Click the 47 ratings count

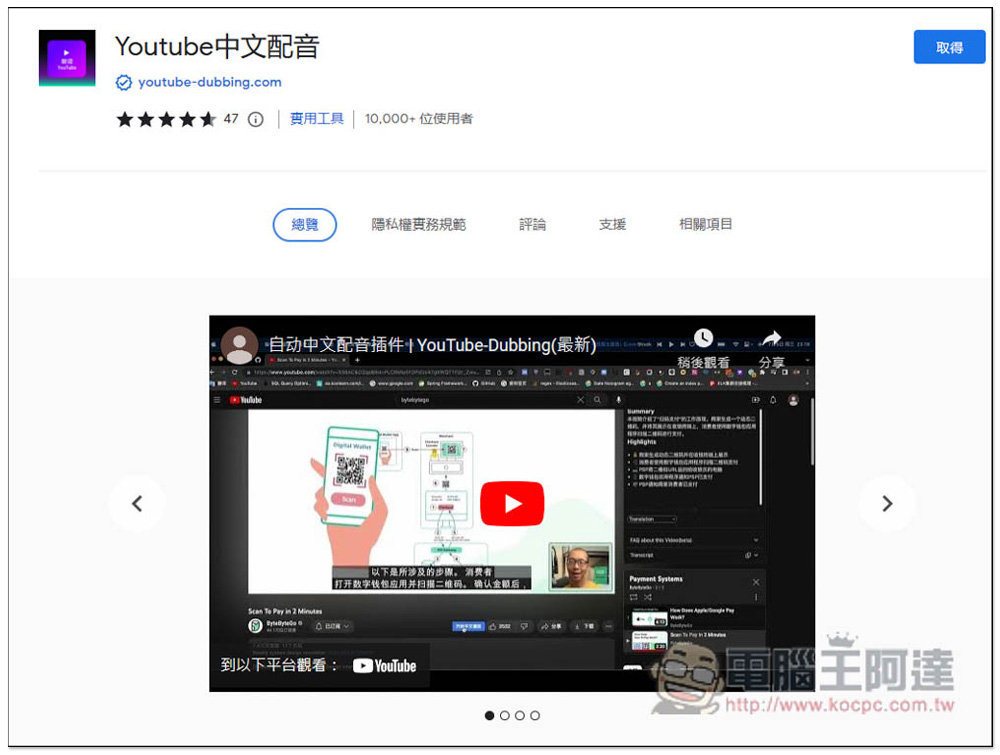(231, 119)
